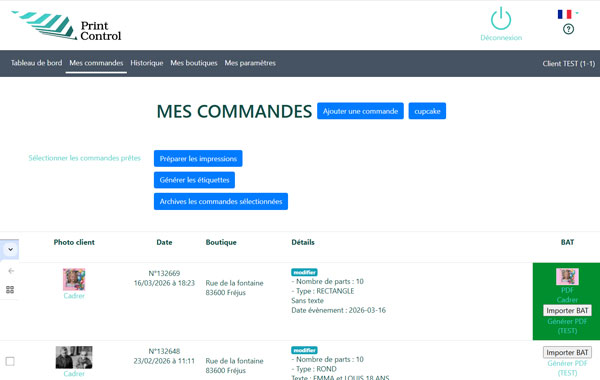600x380 pixels.
Task: Click the cupcake button
Action: tap(427, 111)
